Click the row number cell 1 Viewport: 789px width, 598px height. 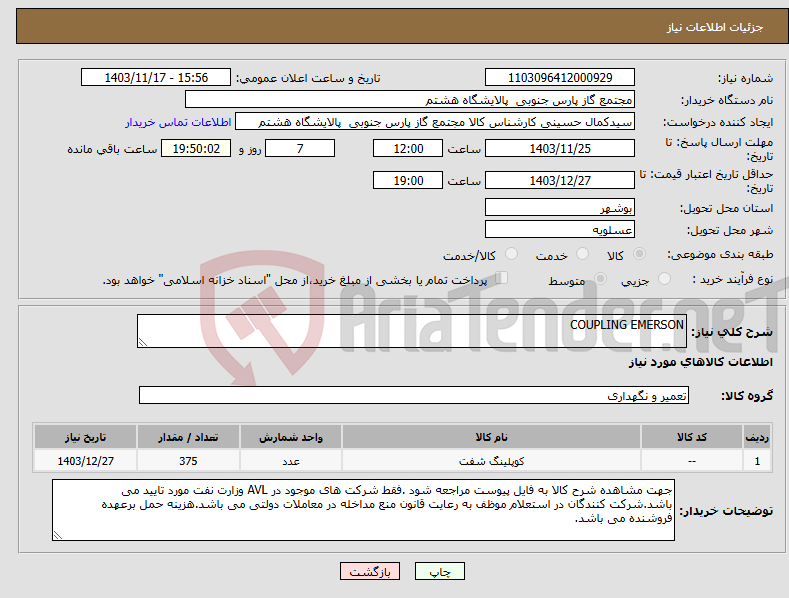click(x=757, y=461)
